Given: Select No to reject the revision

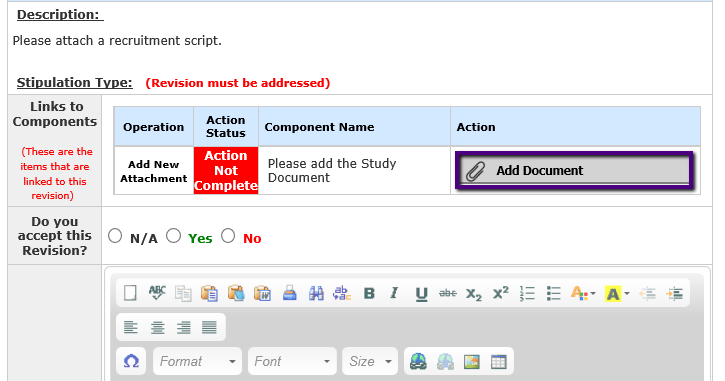Looking at the screenshot, I should [228, 236].
